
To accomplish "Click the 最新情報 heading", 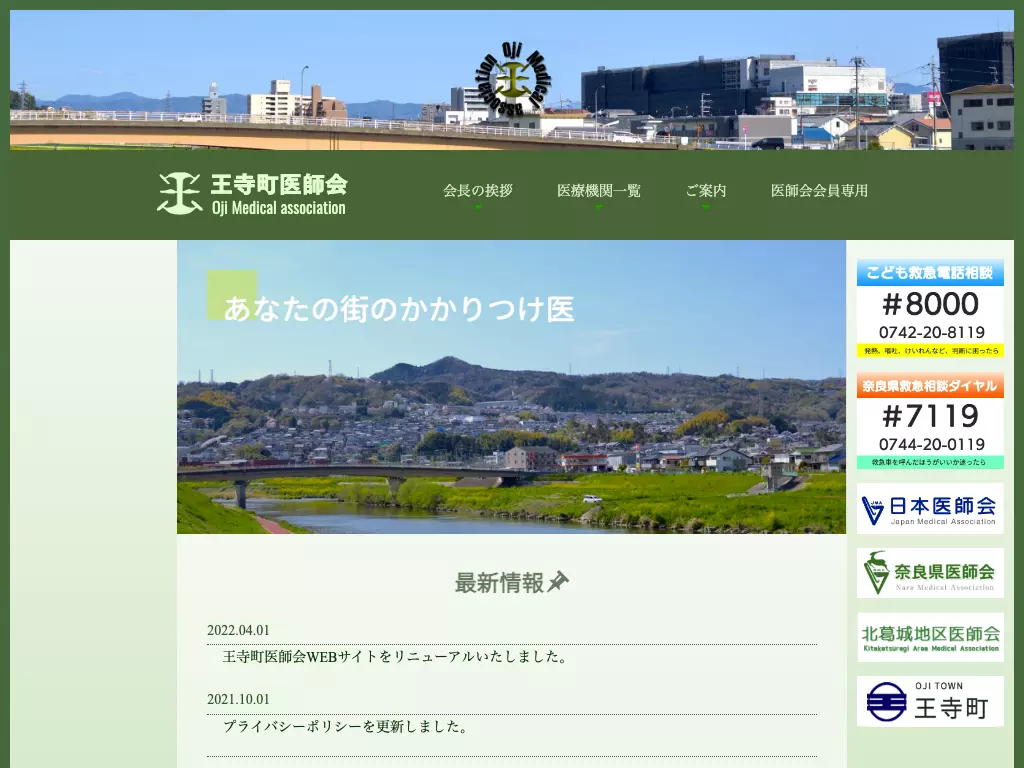I will point(500,583).
